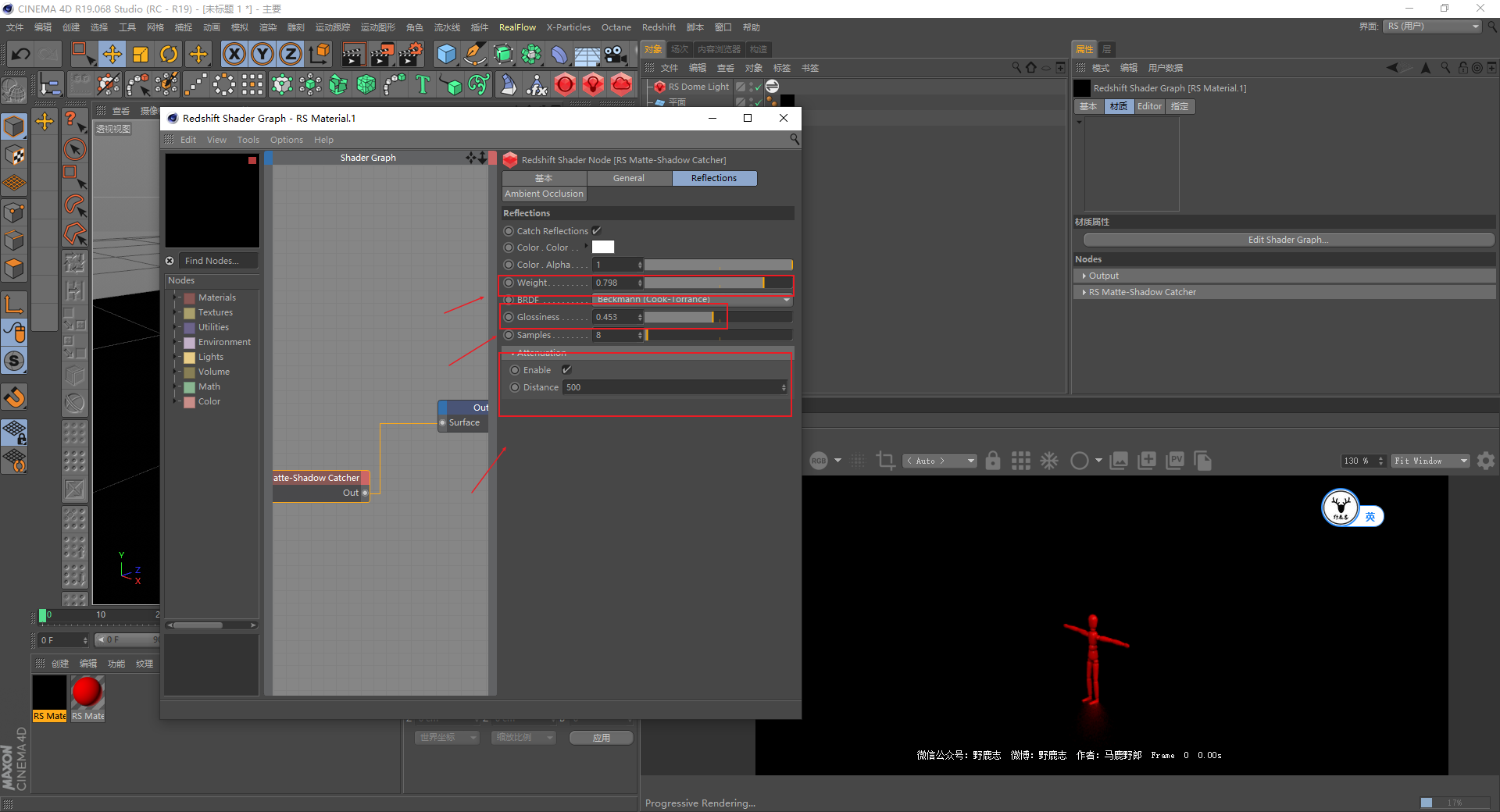1500x812 pixels.
Task: Open Options menu in Shader Graph window
Action: point(287,140)
